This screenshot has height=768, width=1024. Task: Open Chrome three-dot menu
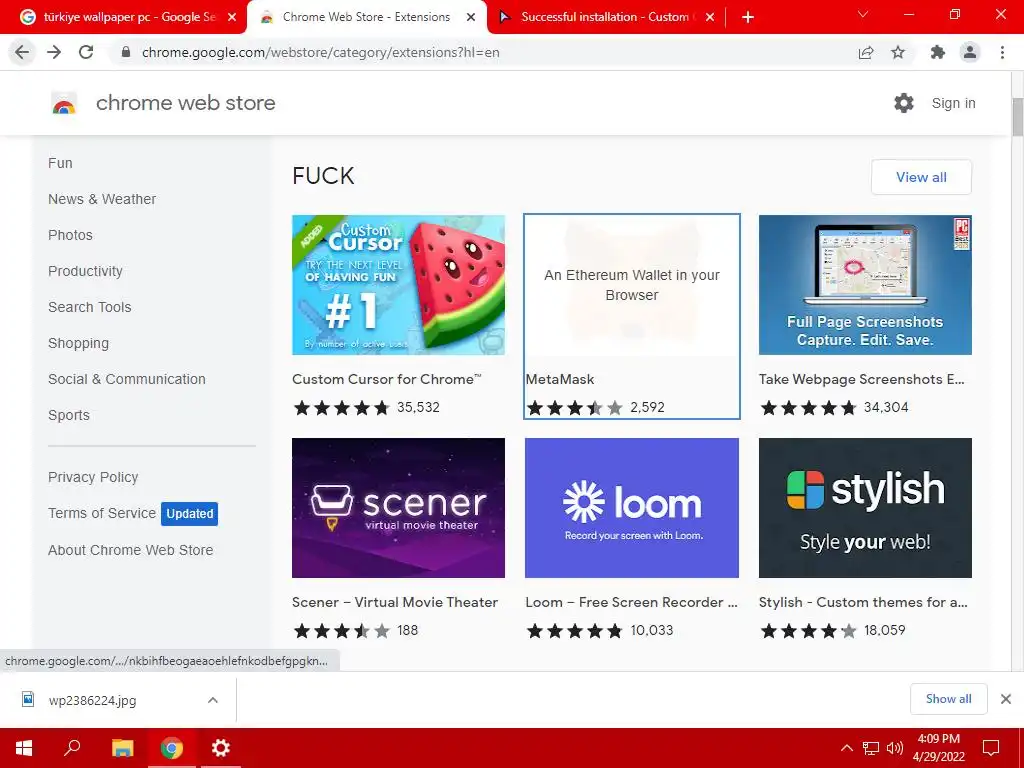[1002, 52]
